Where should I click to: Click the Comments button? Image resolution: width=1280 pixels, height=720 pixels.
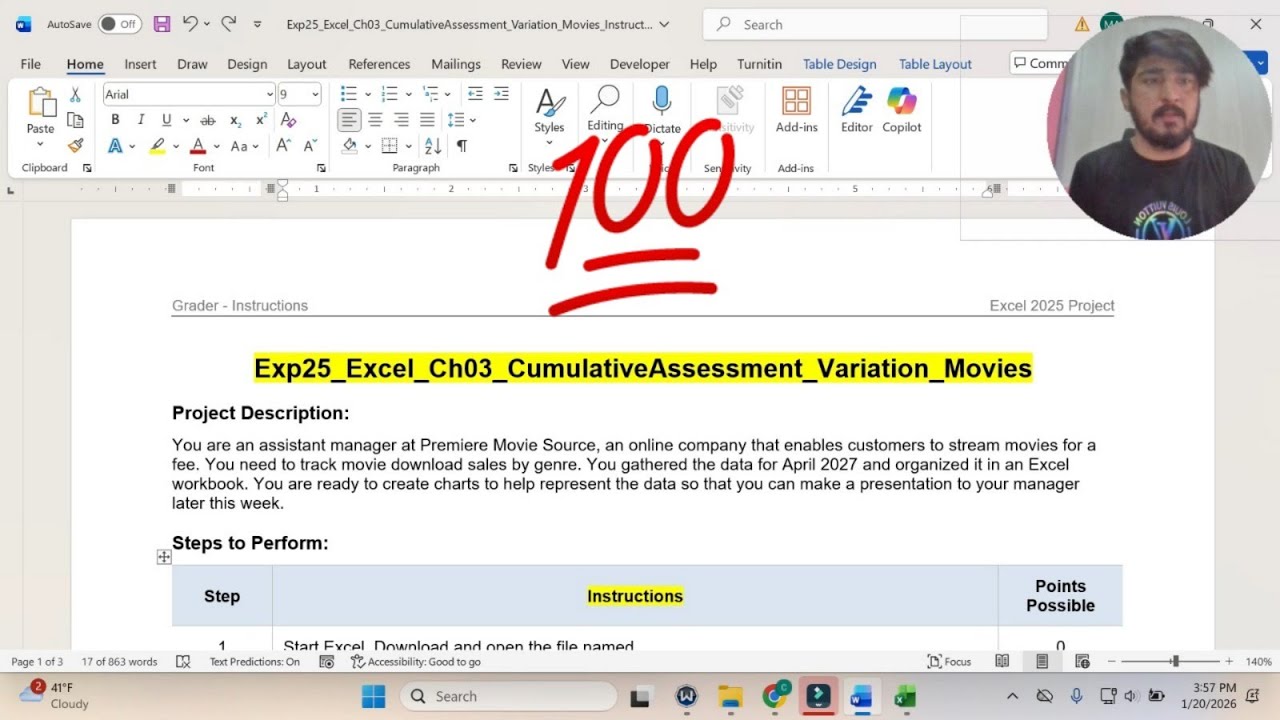coord(1040,63)
